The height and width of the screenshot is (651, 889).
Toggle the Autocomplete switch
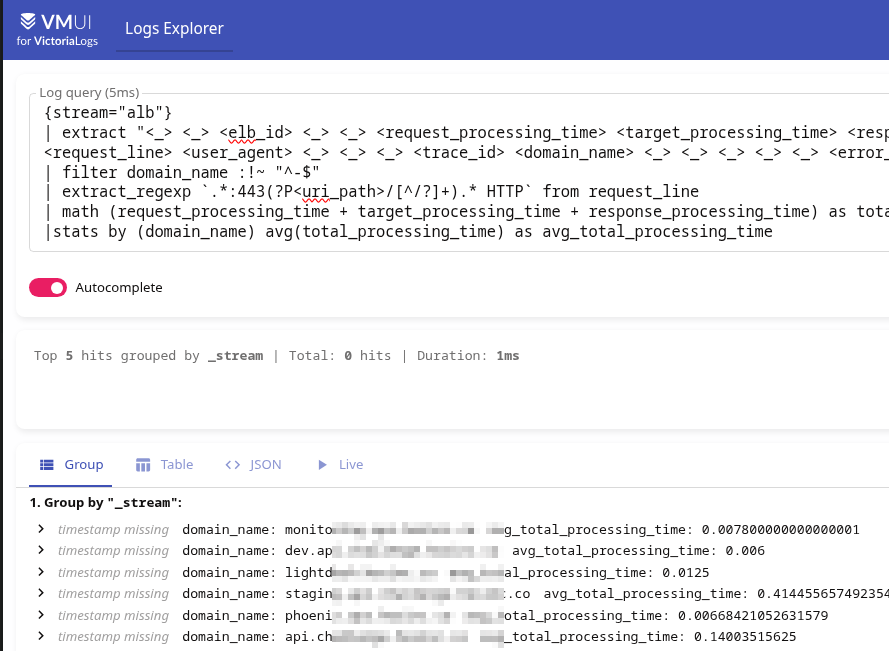(x=48, y=288)
